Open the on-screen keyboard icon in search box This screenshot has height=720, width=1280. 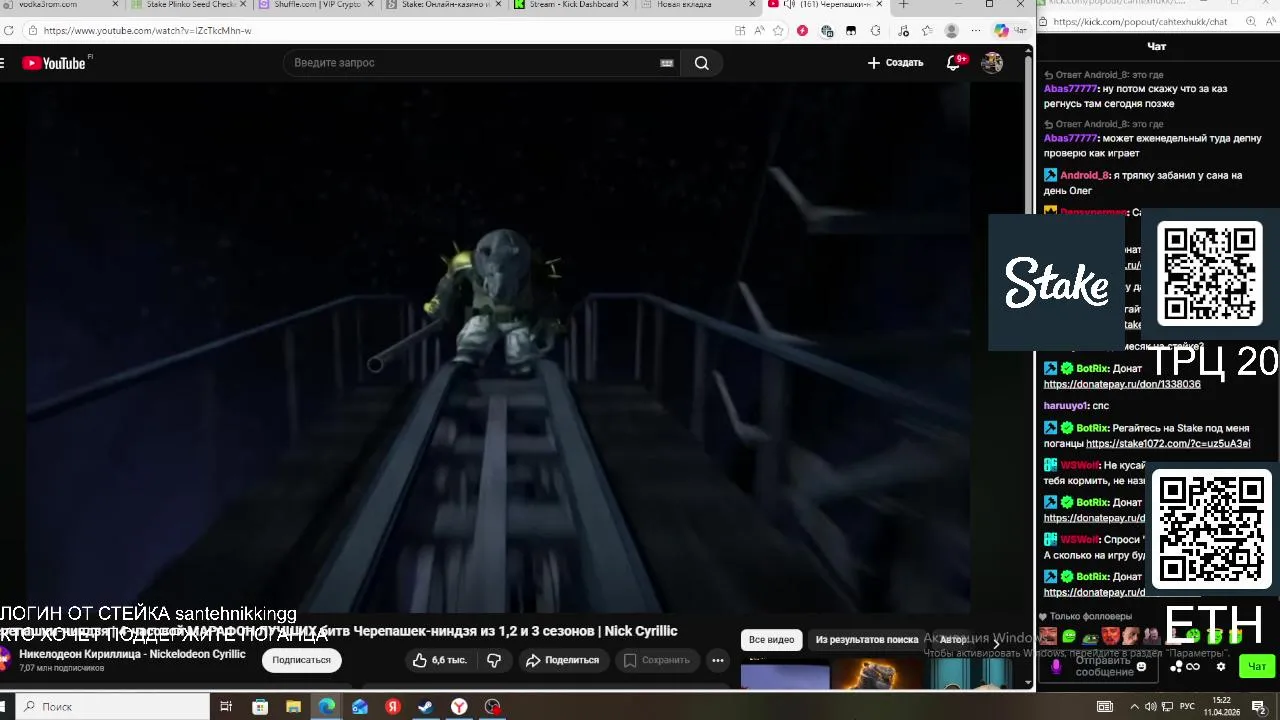(x=667, y=63)
